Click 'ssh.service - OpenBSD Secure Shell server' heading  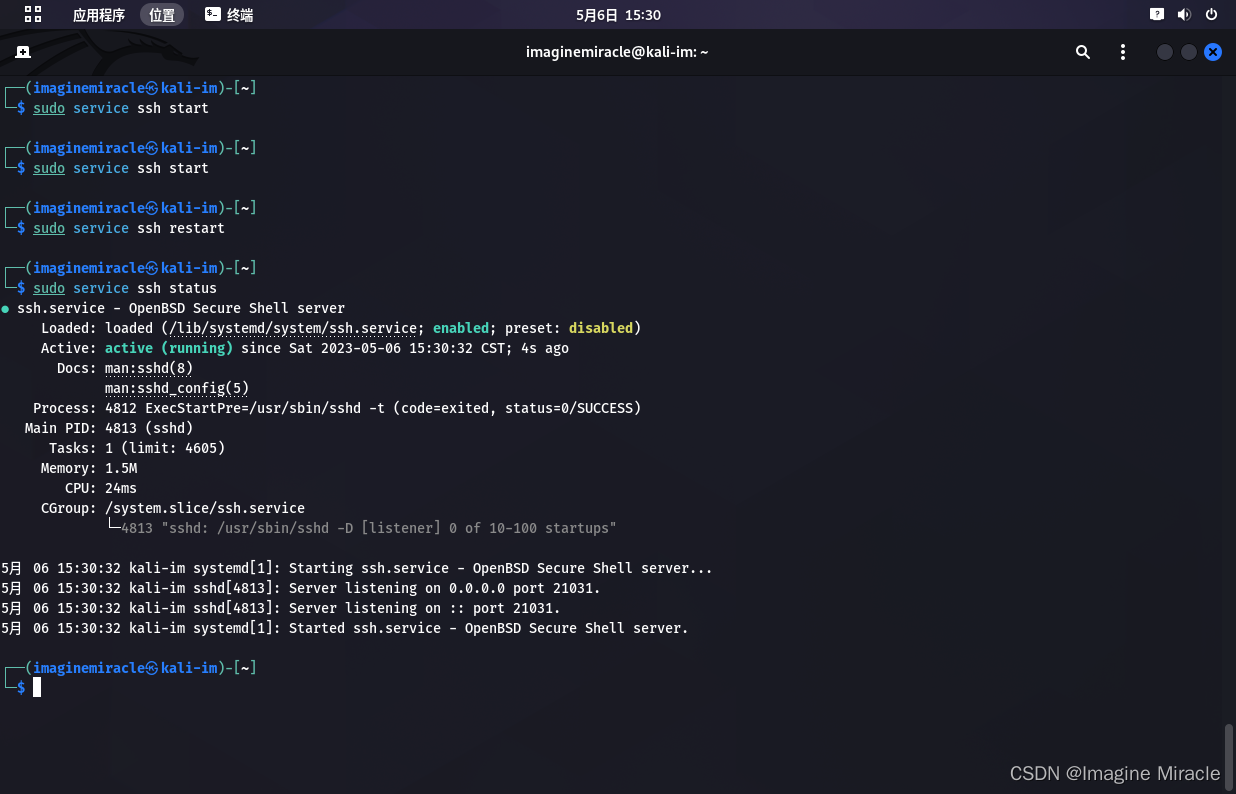(x=181, y=308)
